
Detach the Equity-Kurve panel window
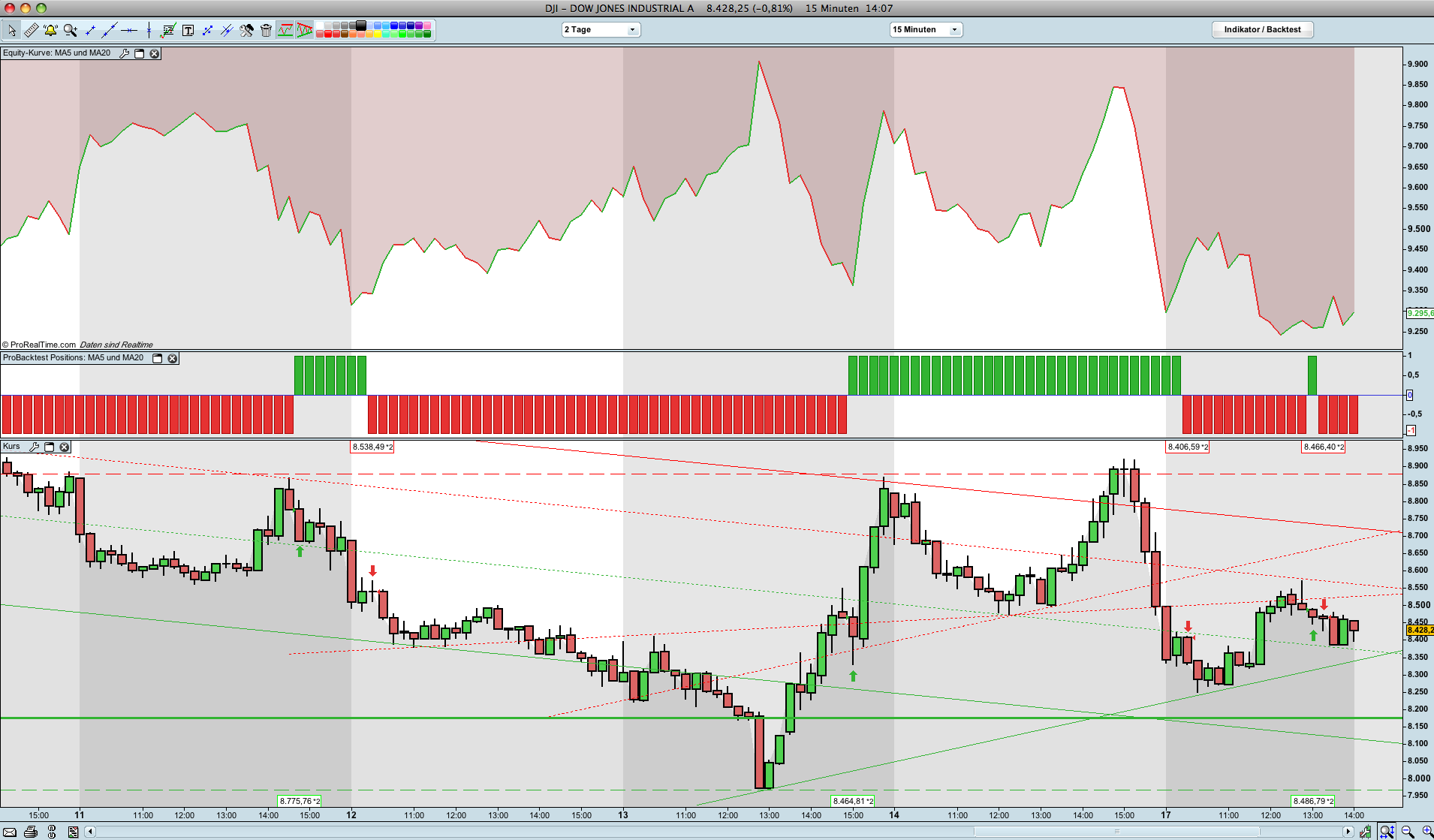pyautogui.click(x=140, y=53)
